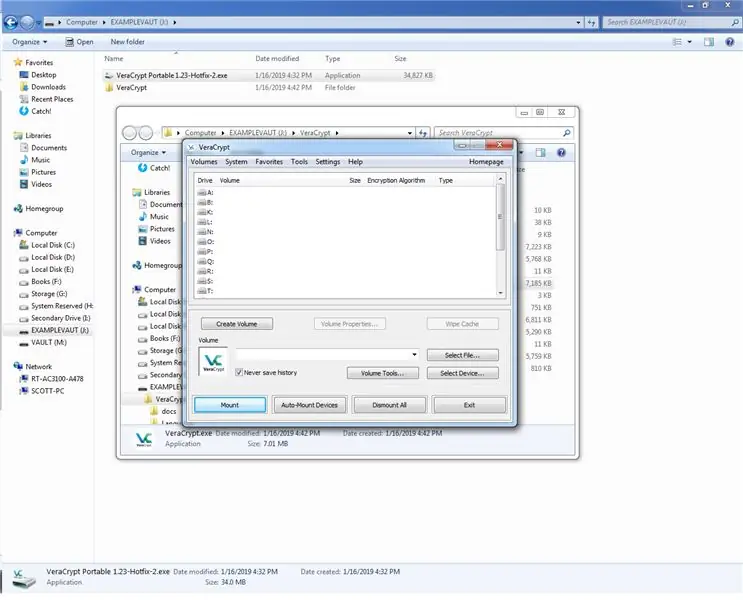The width and height of the screenshot is (743, 600).
Task: Open Desktop in Favorites sidebar
Action: (44, 75)
